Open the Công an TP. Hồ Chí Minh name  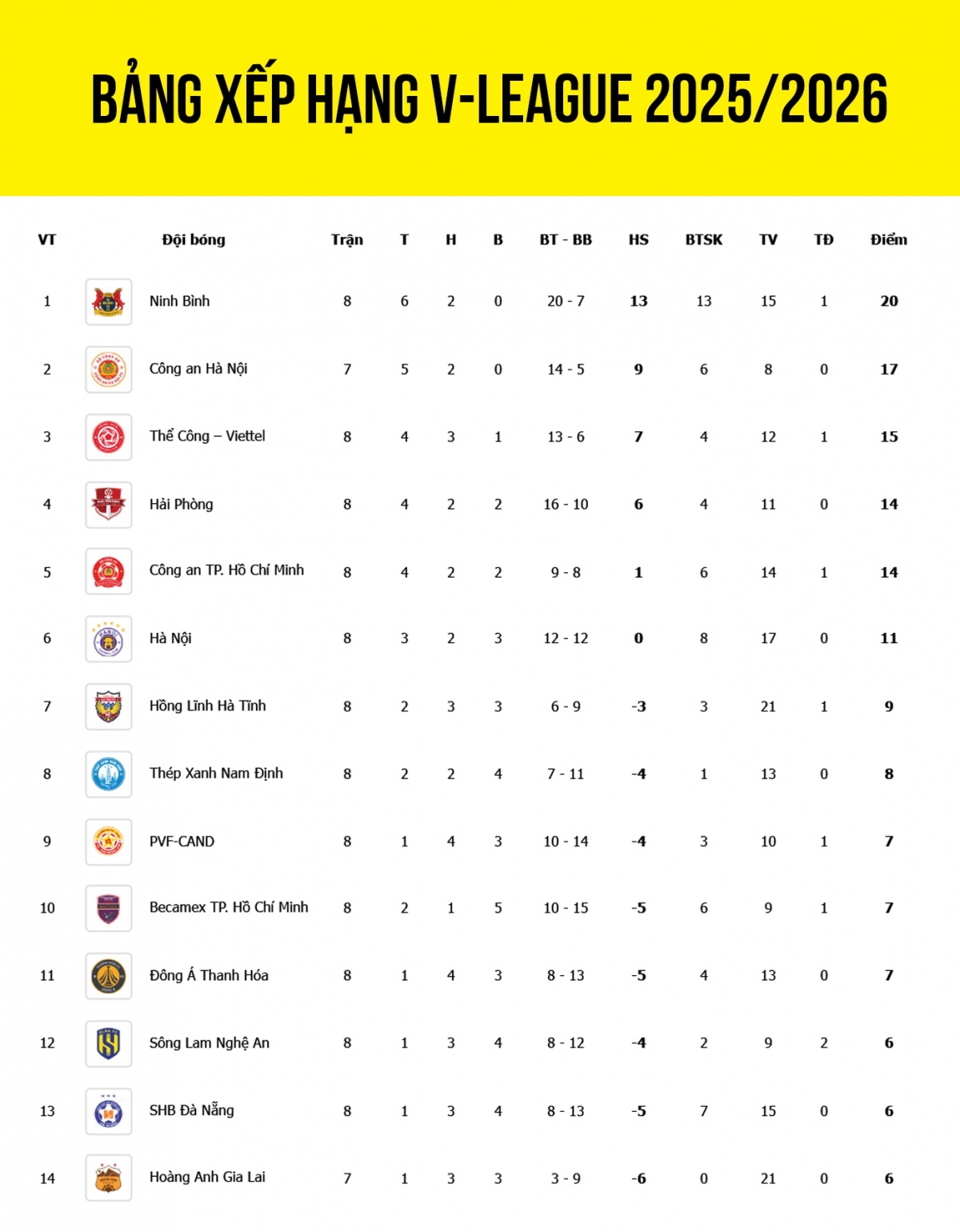pos(226,570)
